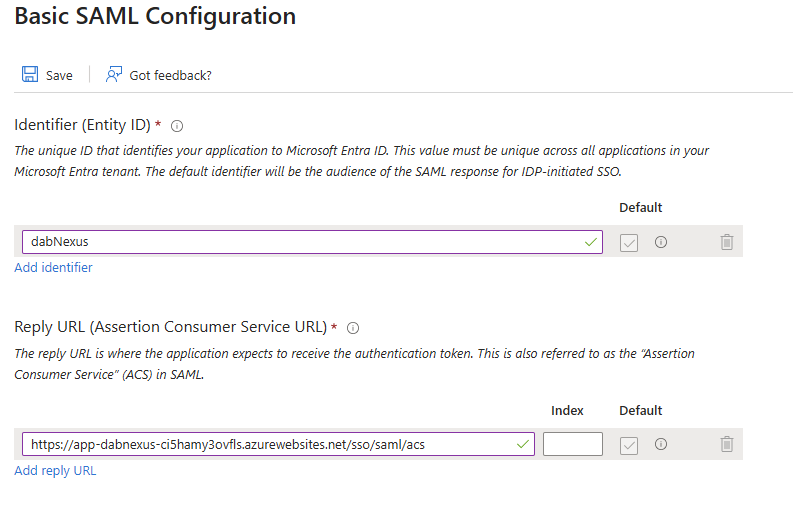
Task: Click the Save floppy disk icon
Action: tap(29, 75)
